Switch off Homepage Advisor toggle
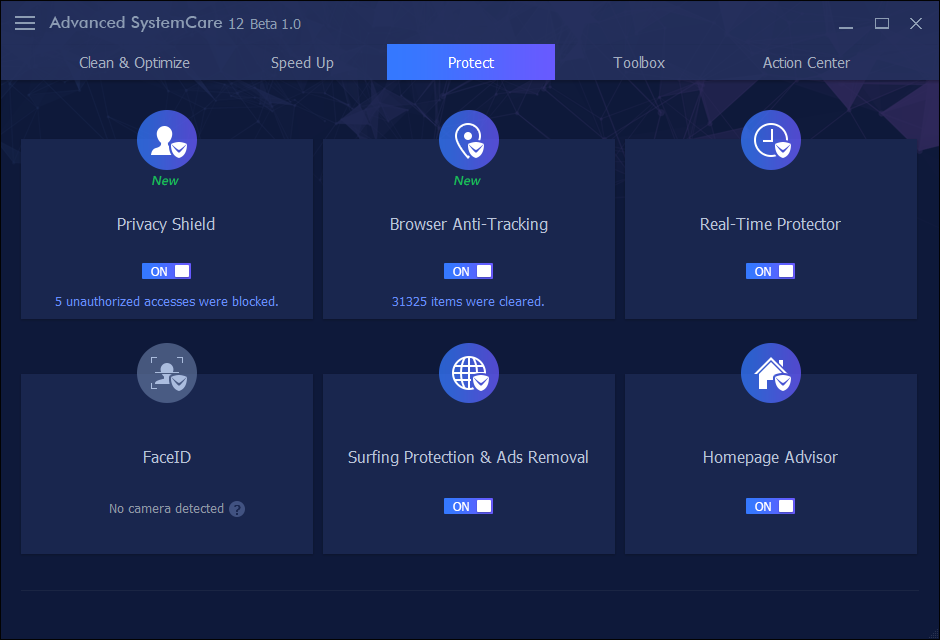Image resolution: width=940 pixels, height=640 pixels. click(x=770, y=506)
